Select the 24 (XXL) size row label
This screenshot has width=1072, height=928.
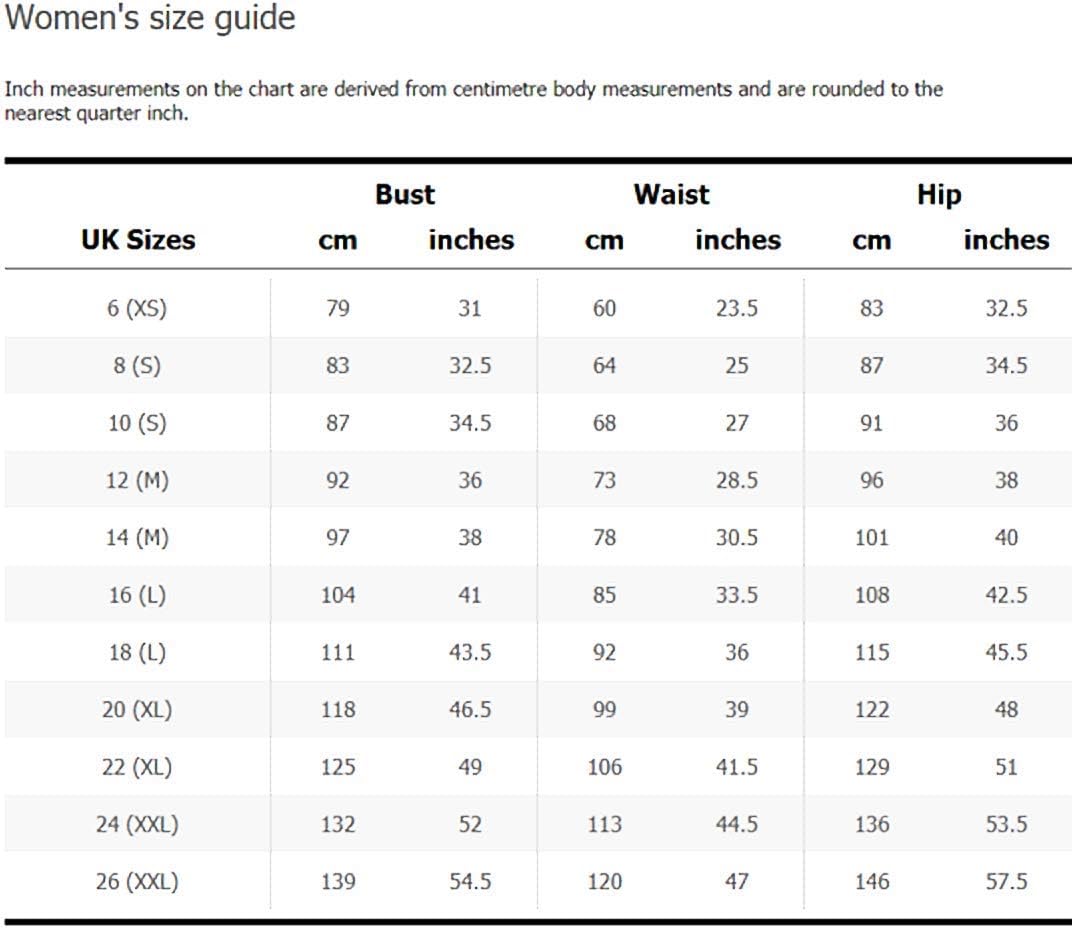137,825
